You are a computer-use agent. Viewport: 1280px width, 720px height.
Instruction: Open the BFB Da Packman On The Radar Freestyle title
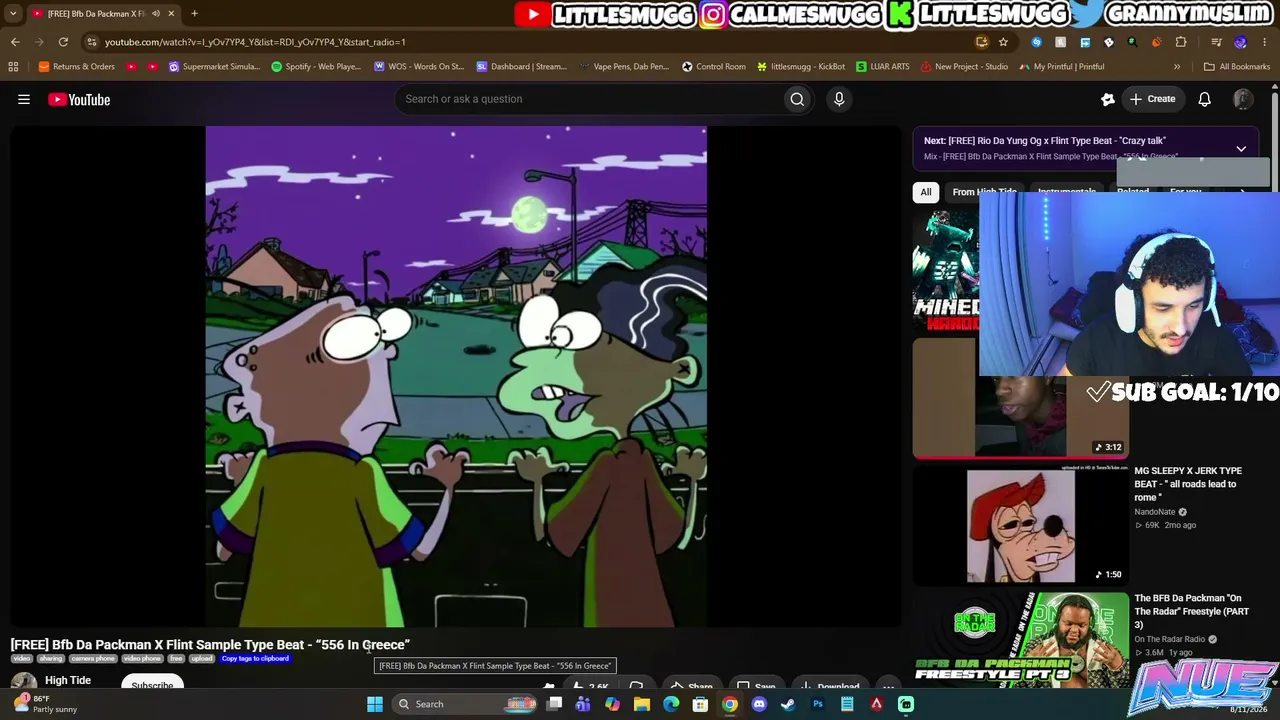(1191, 612)
